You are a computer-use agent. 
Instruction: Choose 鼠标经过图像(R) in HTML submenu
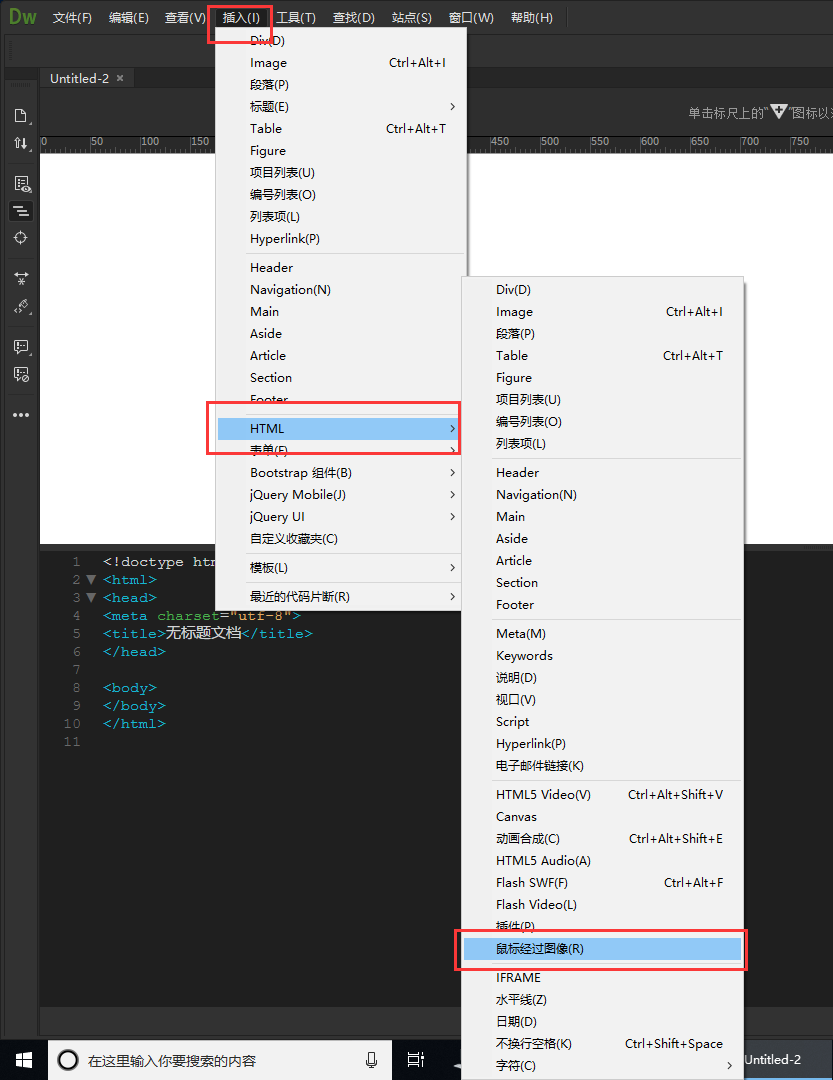(602, 948)
